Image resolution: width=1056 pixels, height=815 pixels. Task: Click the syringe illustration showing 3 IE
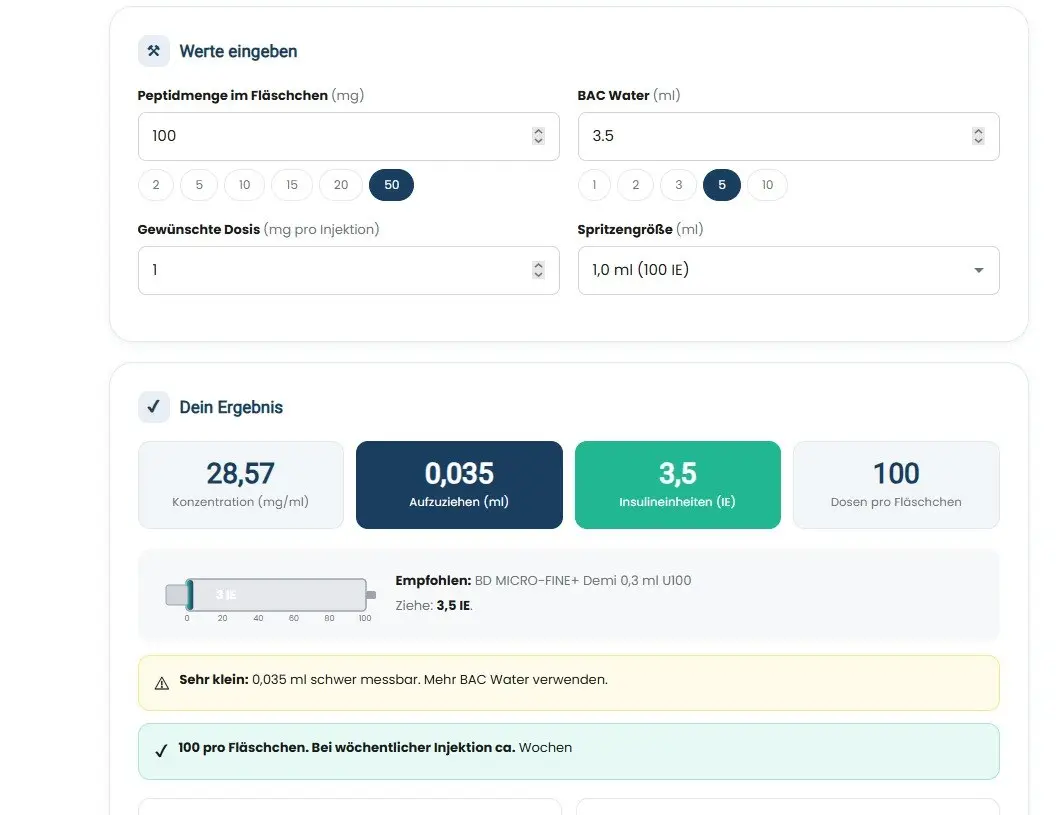pyautogui.click(x=271, y=595)
